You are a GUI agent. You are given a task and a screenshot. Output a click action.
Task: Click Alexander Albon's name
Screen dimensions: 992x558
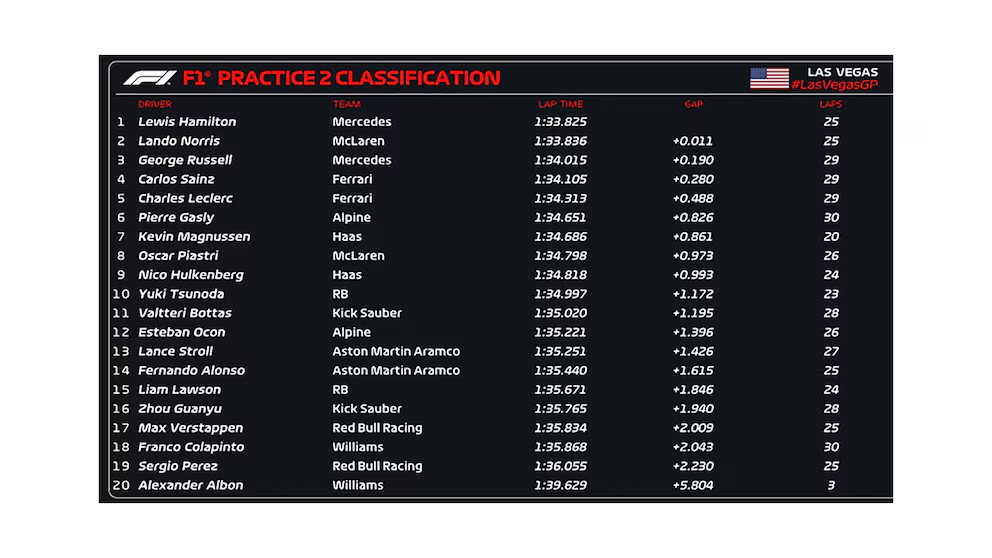pyautogui.click(x=190, y=485)
